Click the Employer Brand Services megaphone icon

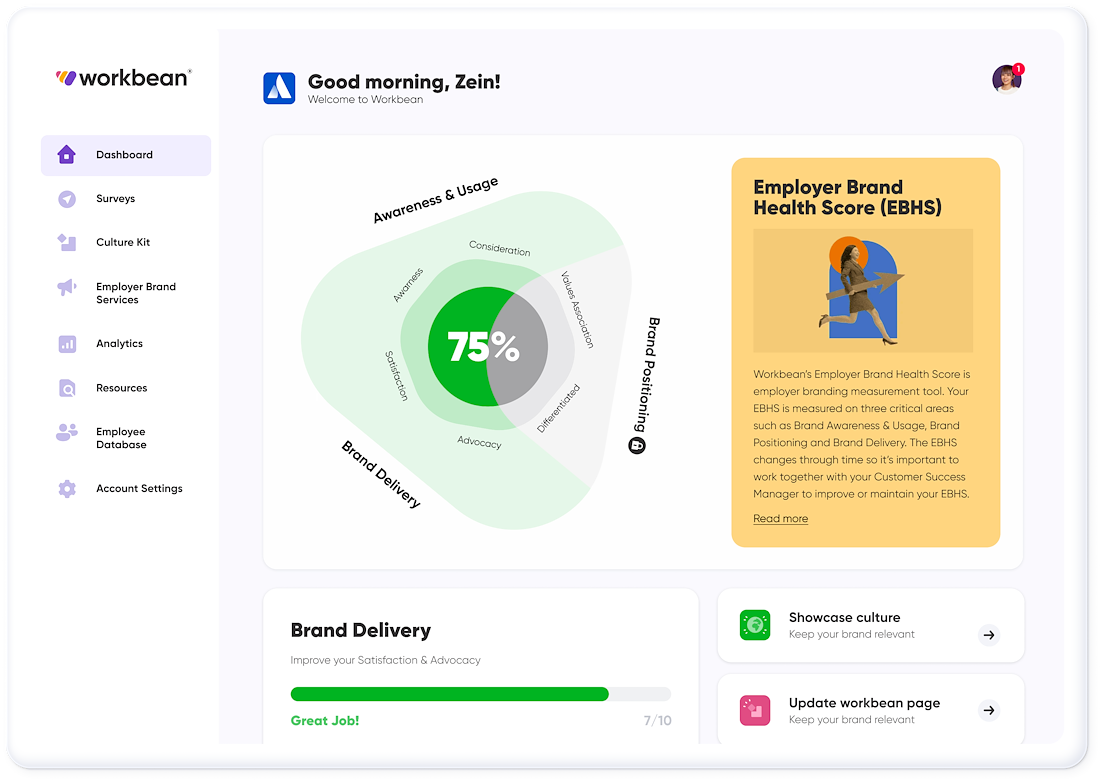(x=67, y=287)
